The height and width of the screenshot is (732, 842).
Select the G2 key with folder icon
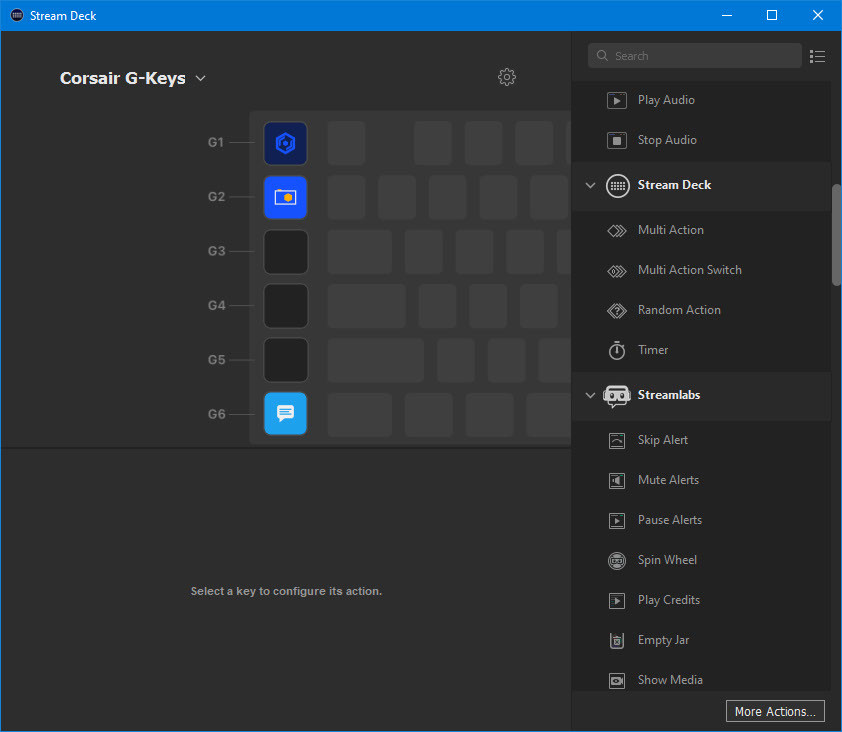pyautogui.click(x=285, y=197)
